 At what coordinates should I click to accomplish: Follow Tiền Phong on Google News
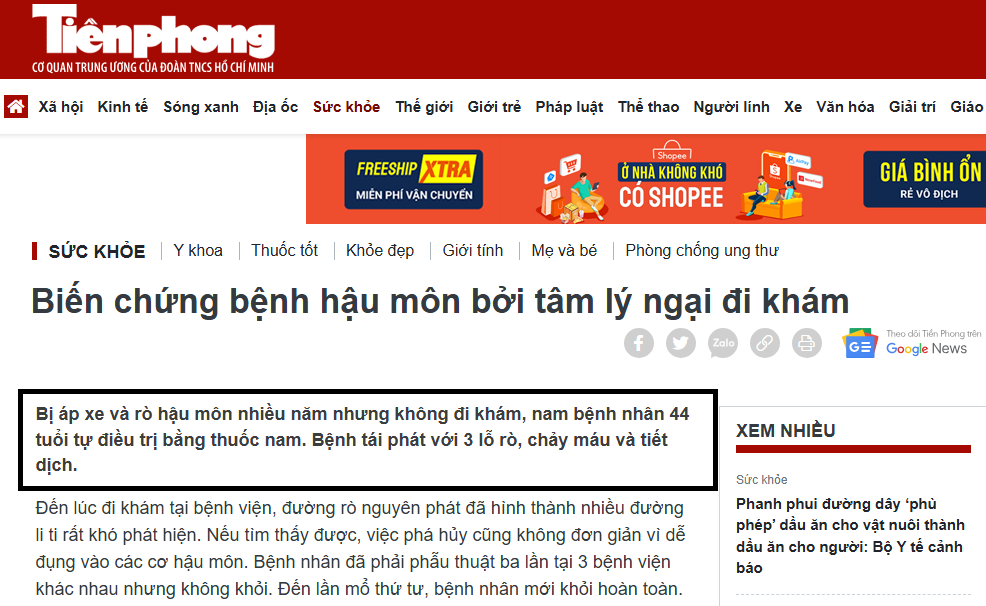tap(911, 343)
